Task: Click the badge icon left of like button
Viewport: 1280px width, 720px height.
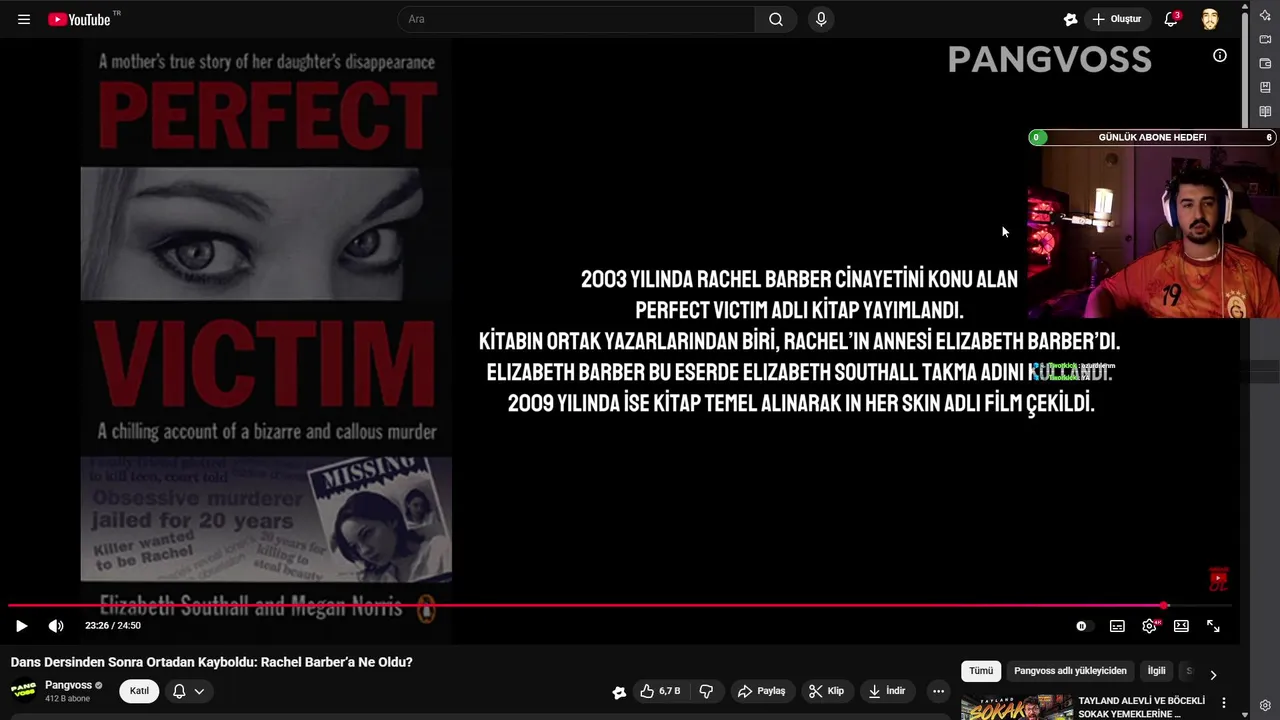Action: click(619, 691)
